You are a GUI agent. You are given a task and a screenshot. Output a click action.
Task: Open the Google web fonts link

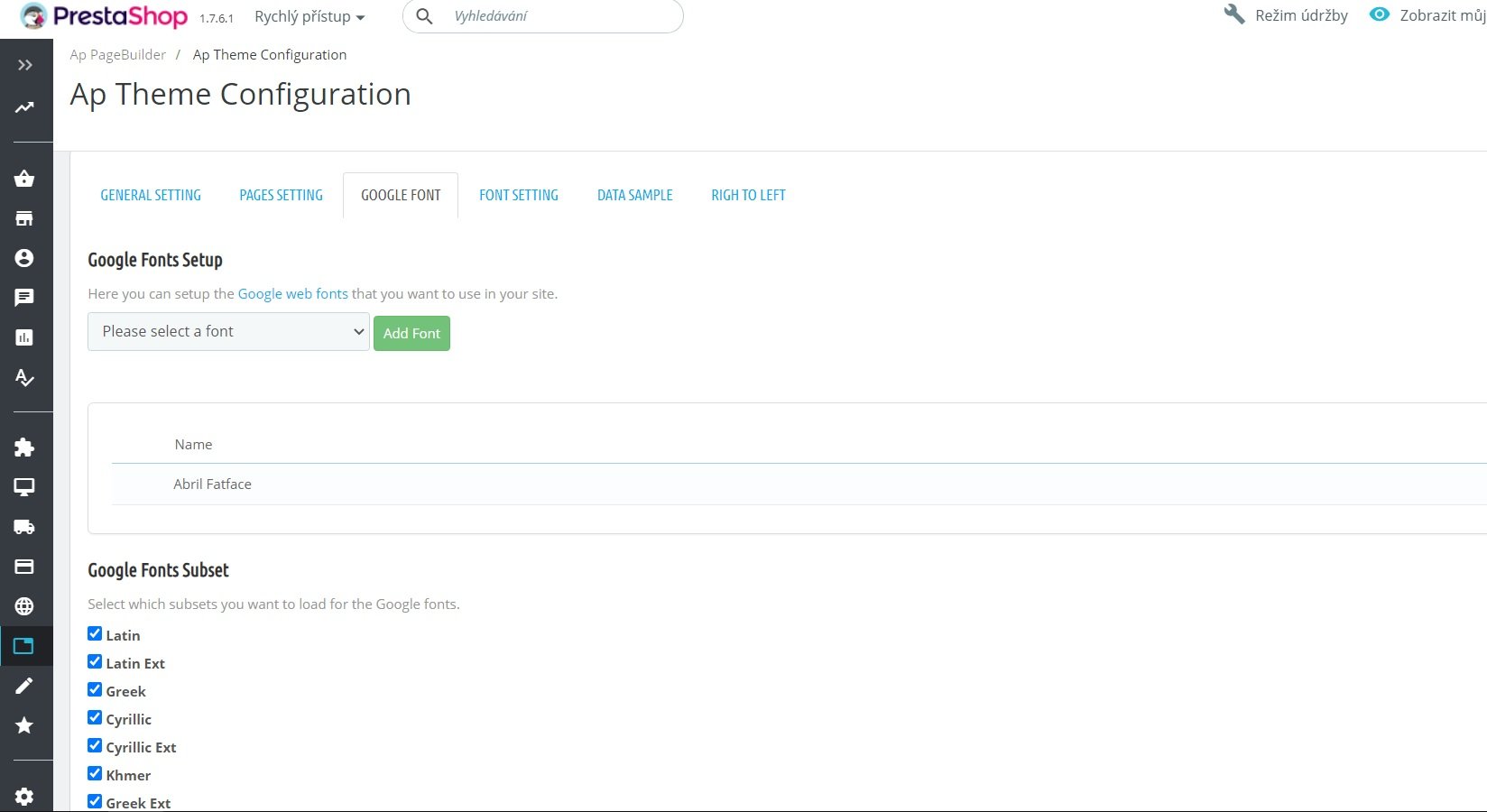[x=292, y=293]
